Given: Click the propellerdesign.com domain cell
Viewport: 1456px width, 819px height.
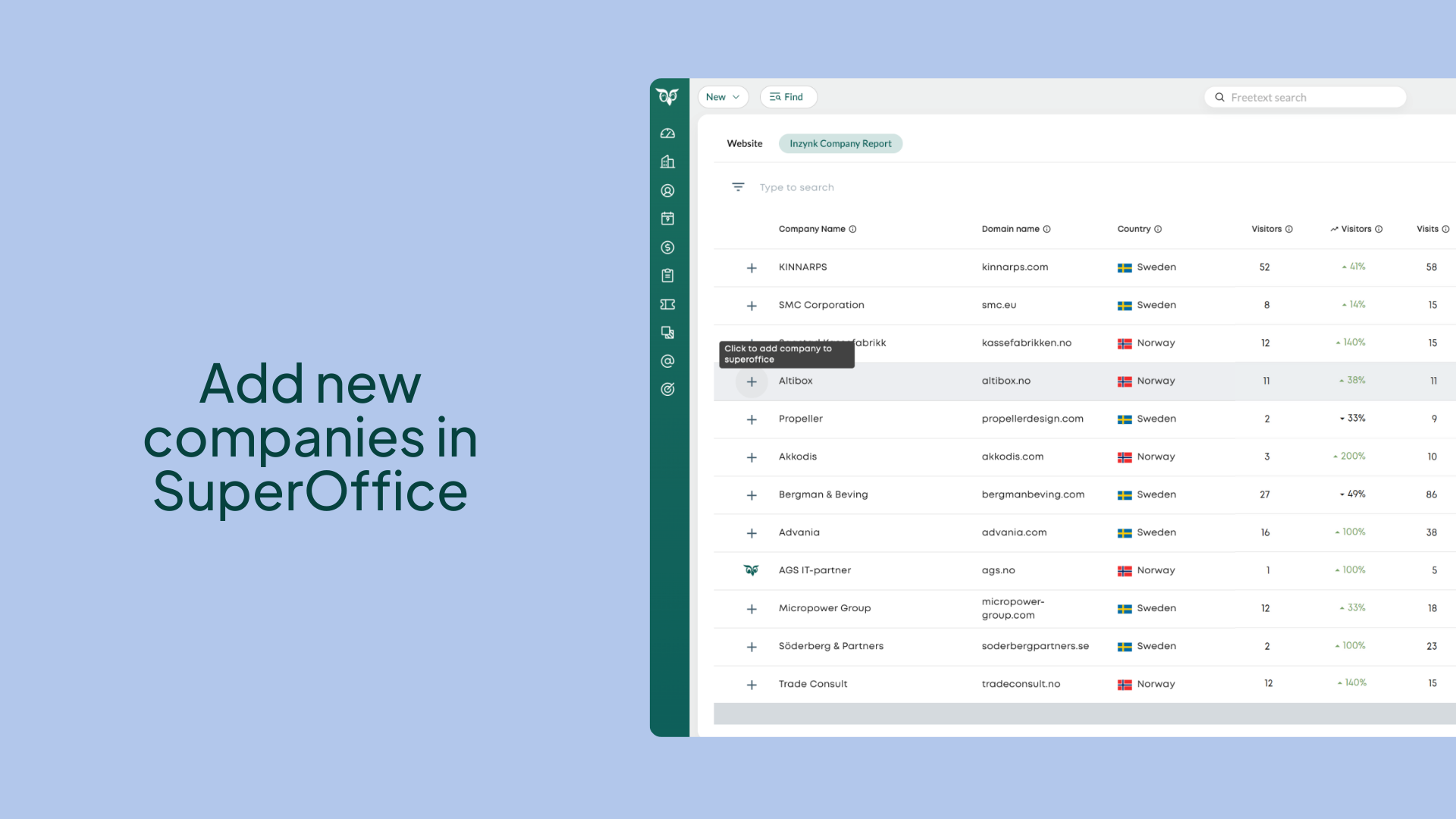Looking at the screenshot, I should pos(1032,419).
